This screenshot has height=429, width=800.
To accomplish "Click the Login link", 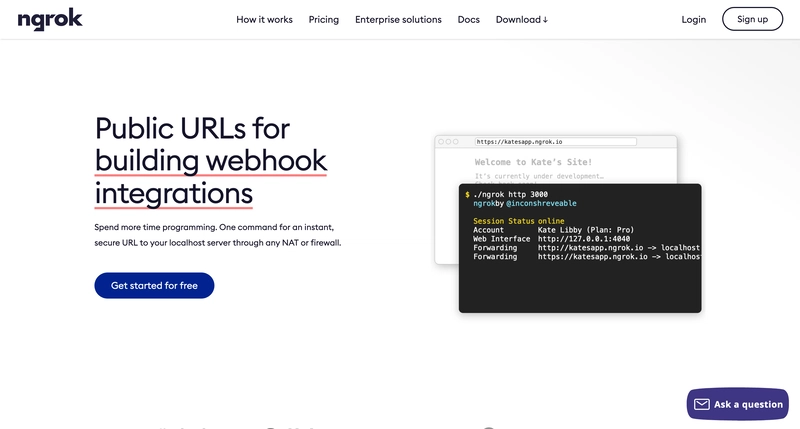I will 693,19.
